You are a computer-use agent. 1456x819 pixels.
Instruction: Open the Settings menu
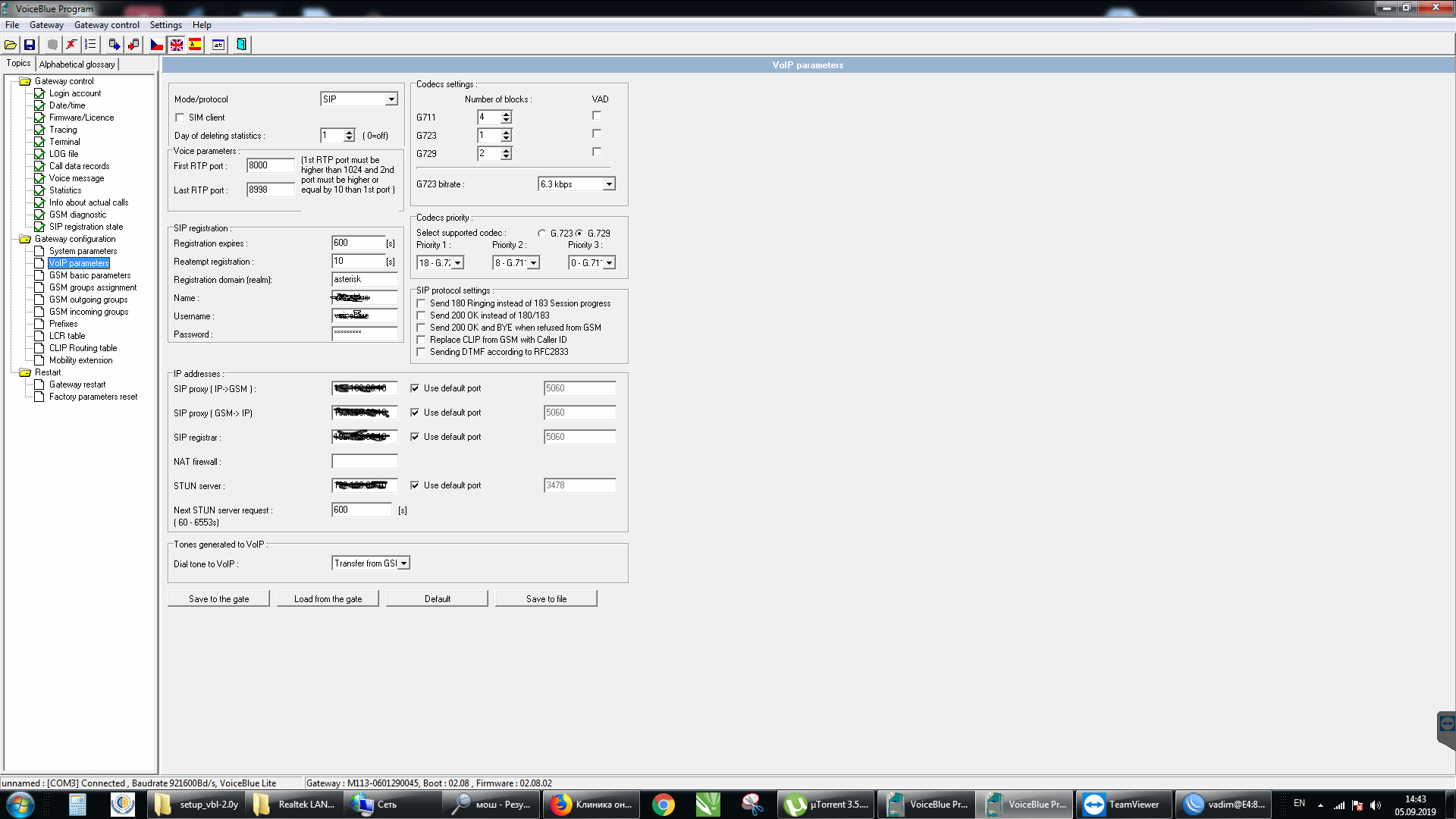(x=165, y=25)
